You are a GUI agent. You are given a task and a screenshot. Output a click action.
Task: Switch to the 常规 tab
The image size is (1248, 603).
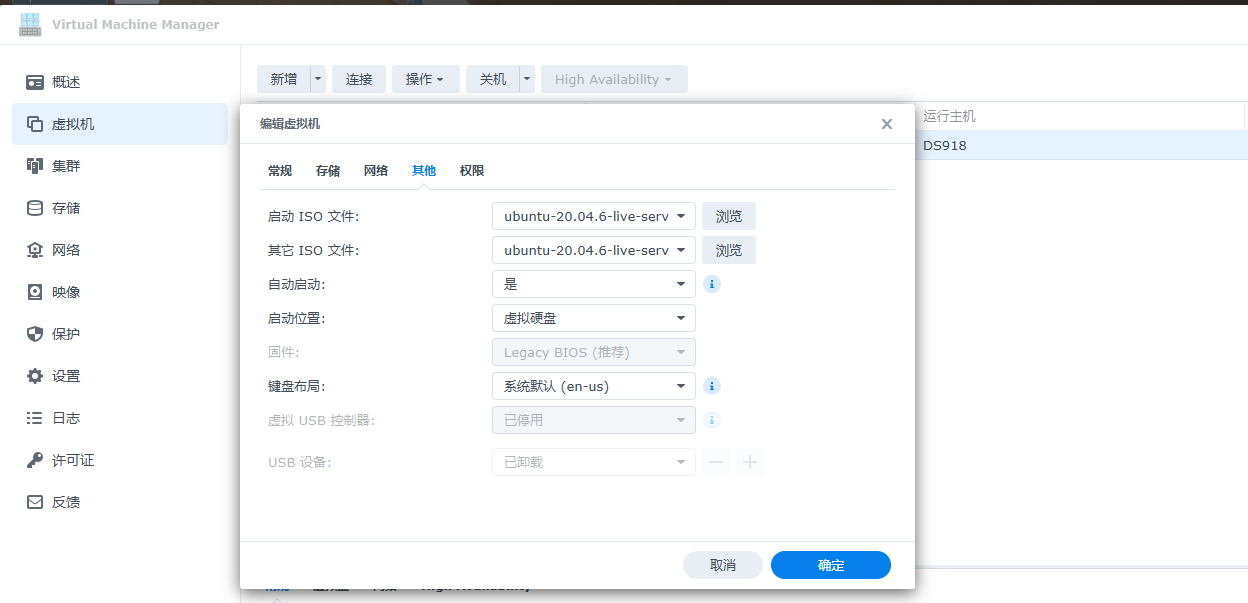pos(280,171)
